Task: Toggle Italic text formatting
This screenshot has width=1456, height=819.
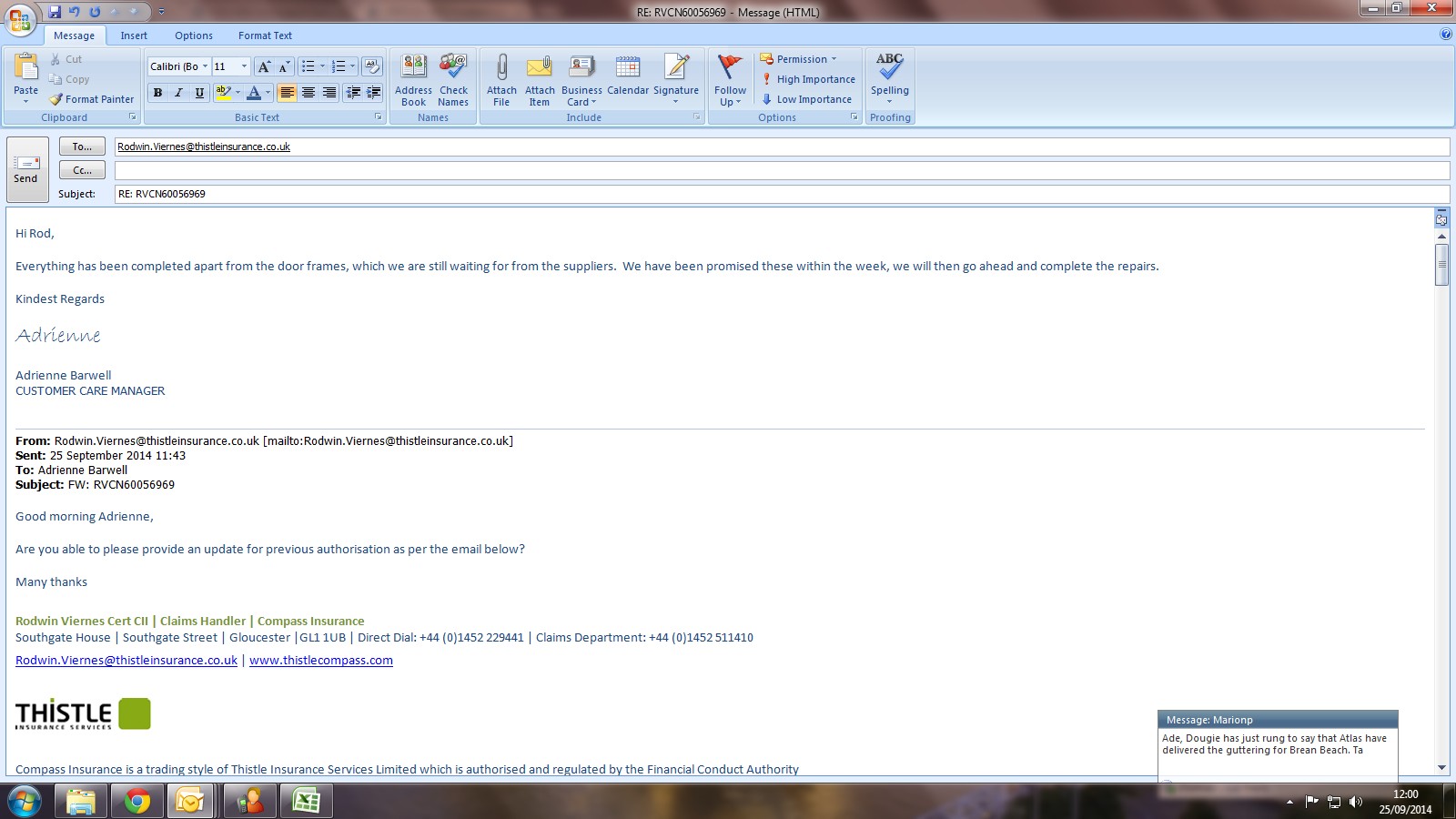Action: pos(178,93)
